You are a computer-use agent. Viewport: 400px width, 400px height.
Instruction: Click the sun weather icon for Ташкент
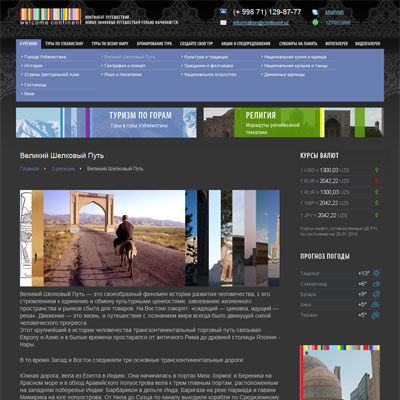pyautogui.click(x=376, y=273)
